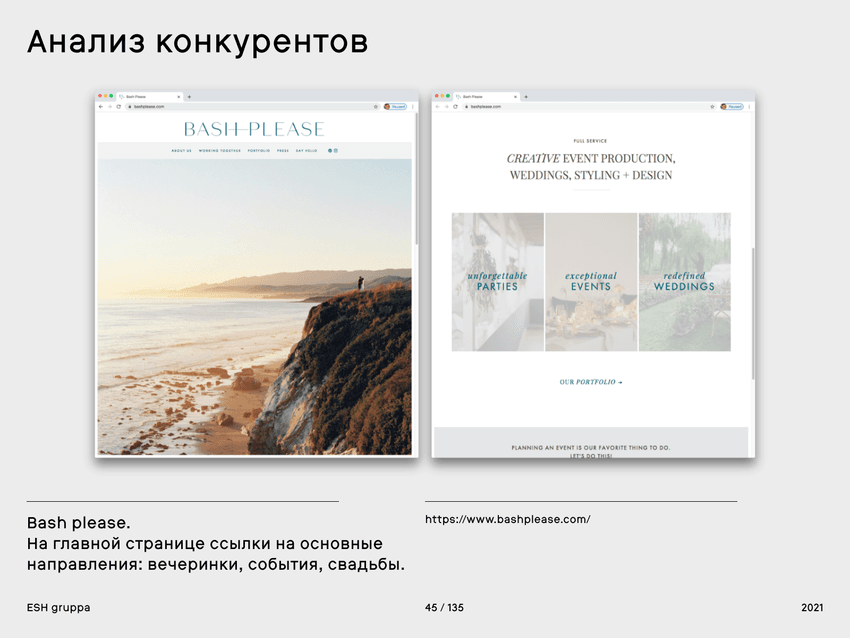Open three-dot Chrome menu in left browser
The height and width of the screenshot is (638, 850).
413,106
